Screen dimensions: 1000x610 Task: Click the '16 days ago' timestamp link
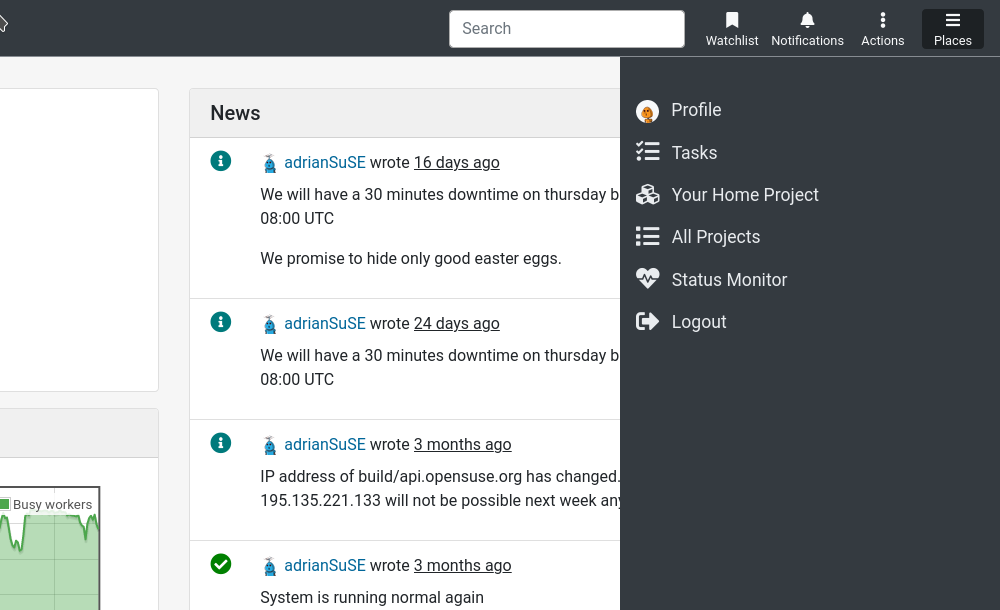[x=456, y=162]
